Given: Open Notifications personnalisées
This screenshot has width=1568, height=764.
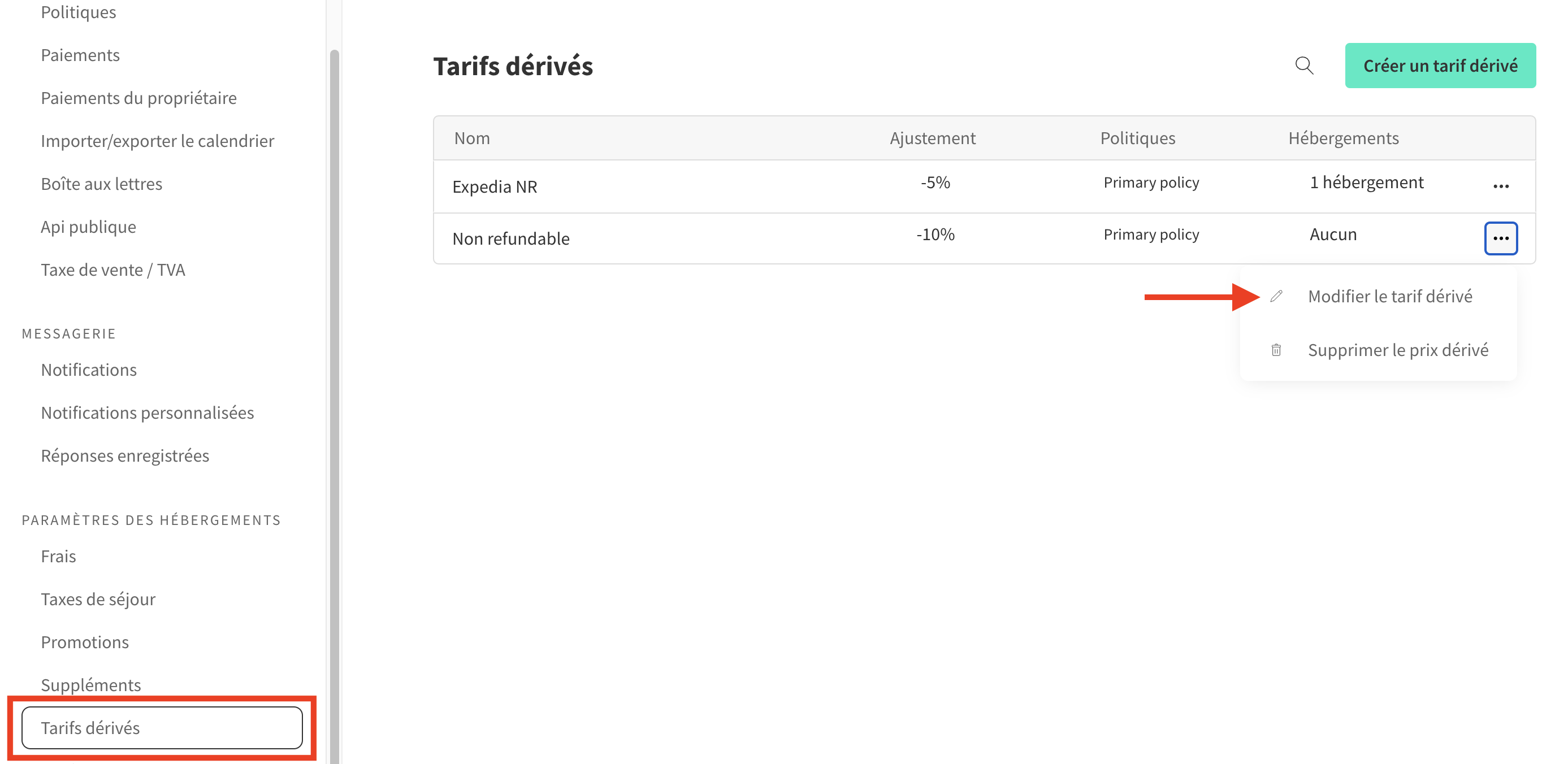Looking at the screenshot, I should (x=148, y=412).
